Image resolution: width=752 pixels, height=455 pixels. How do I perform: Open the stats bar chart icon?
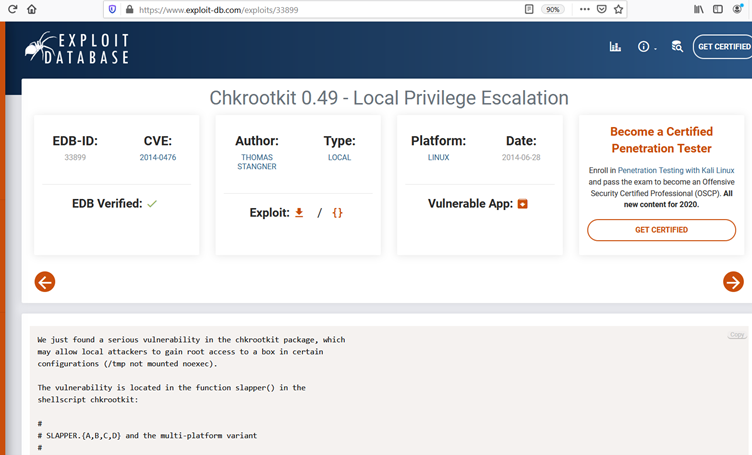615,47
